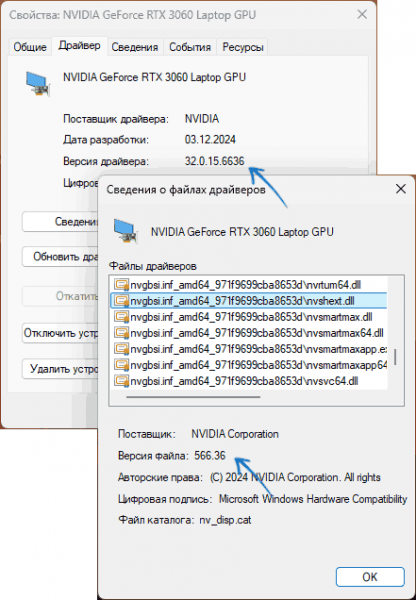
Task: Select the Драйвер tab
Action: 79,46
